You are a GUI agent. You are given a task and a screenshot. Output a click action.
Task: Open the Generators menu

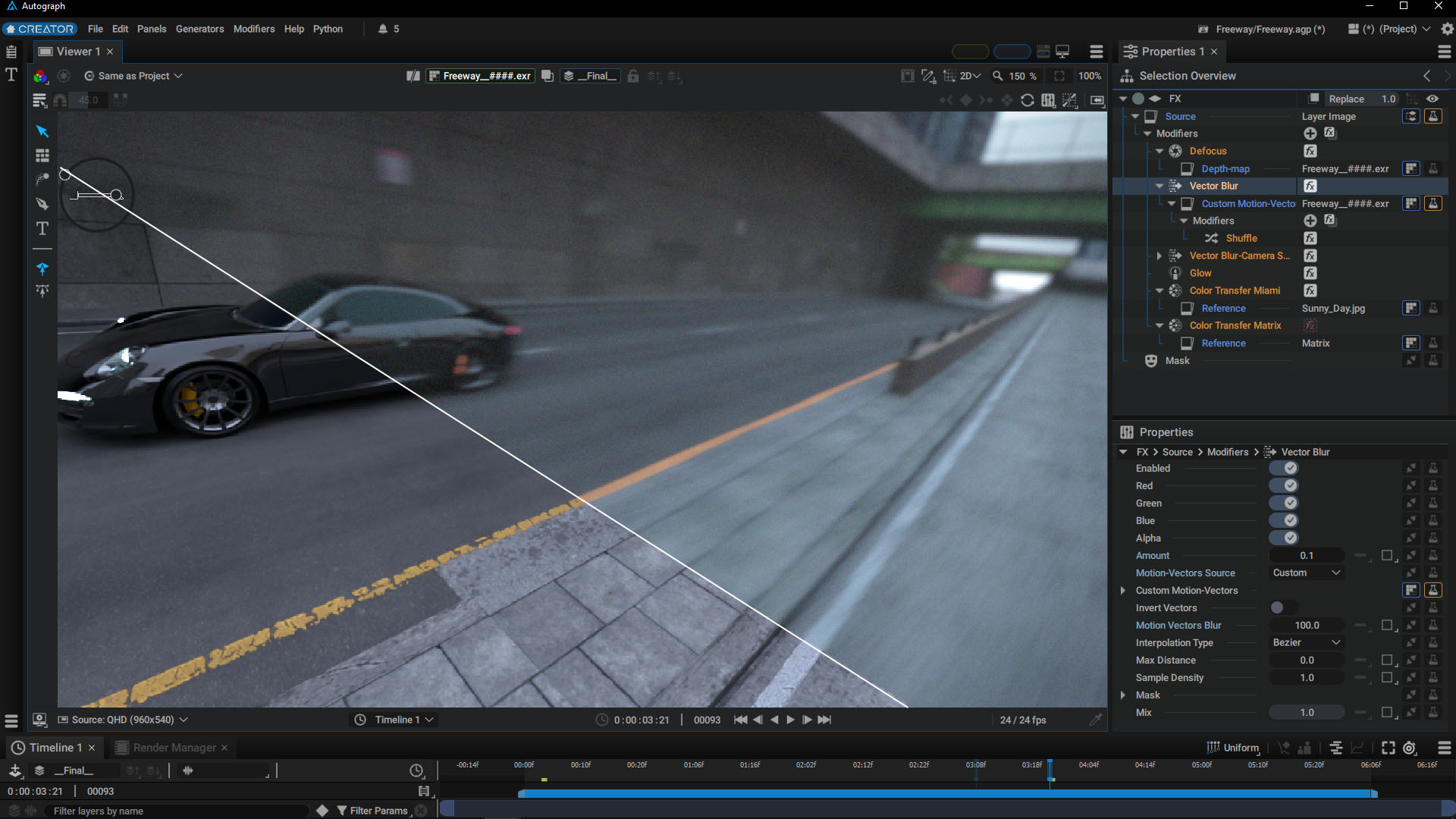199,29
